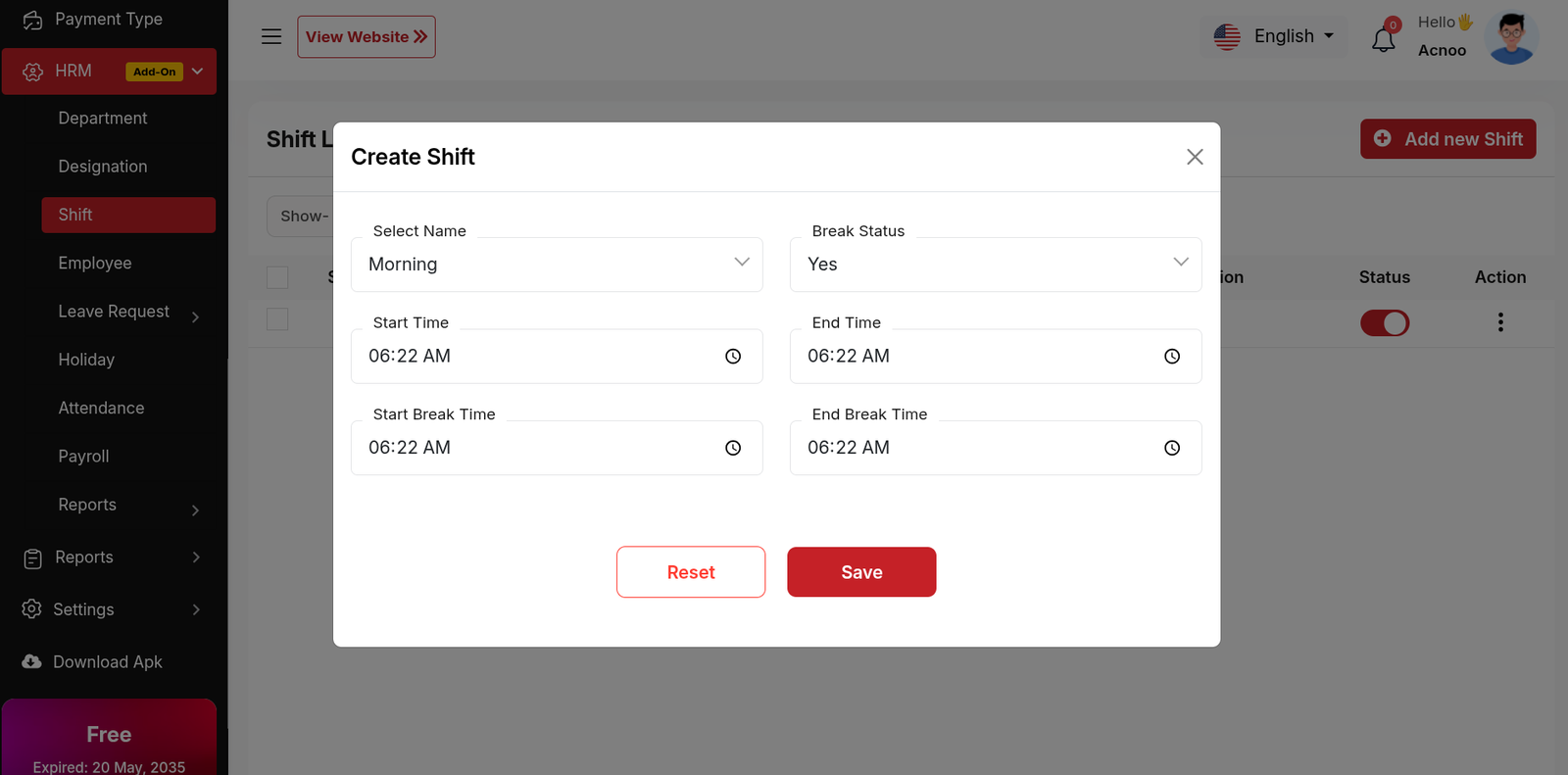1568x775 pixels.
Task: Open time picker icon for Start Break Time
Action: (x=733, y=448)
